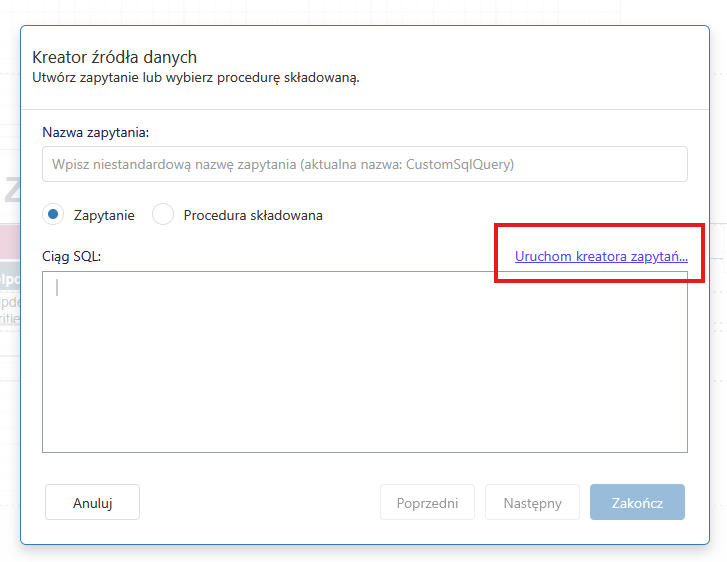Finish the wizard with the blue Zakończ button
This screenshot has height=562, width=727.
(x=637, y=503)
